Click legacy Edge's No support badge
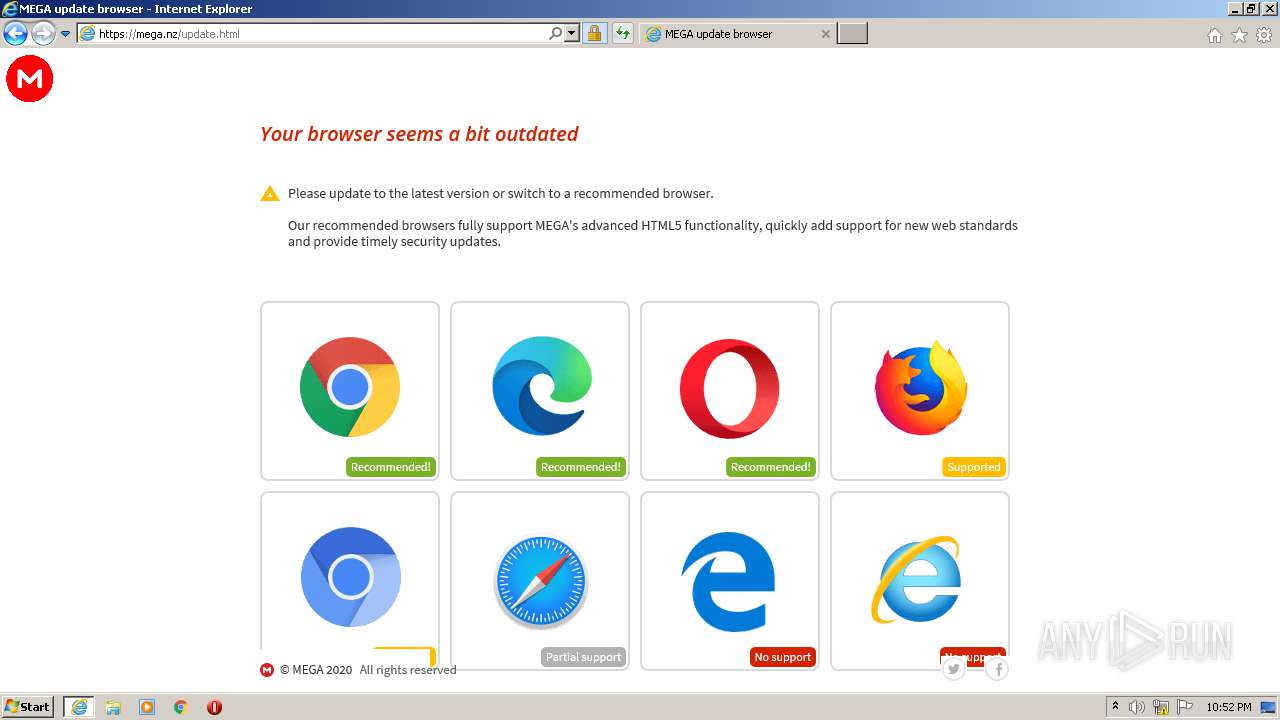Screen dimensions: 1280x720 [783, 657]
